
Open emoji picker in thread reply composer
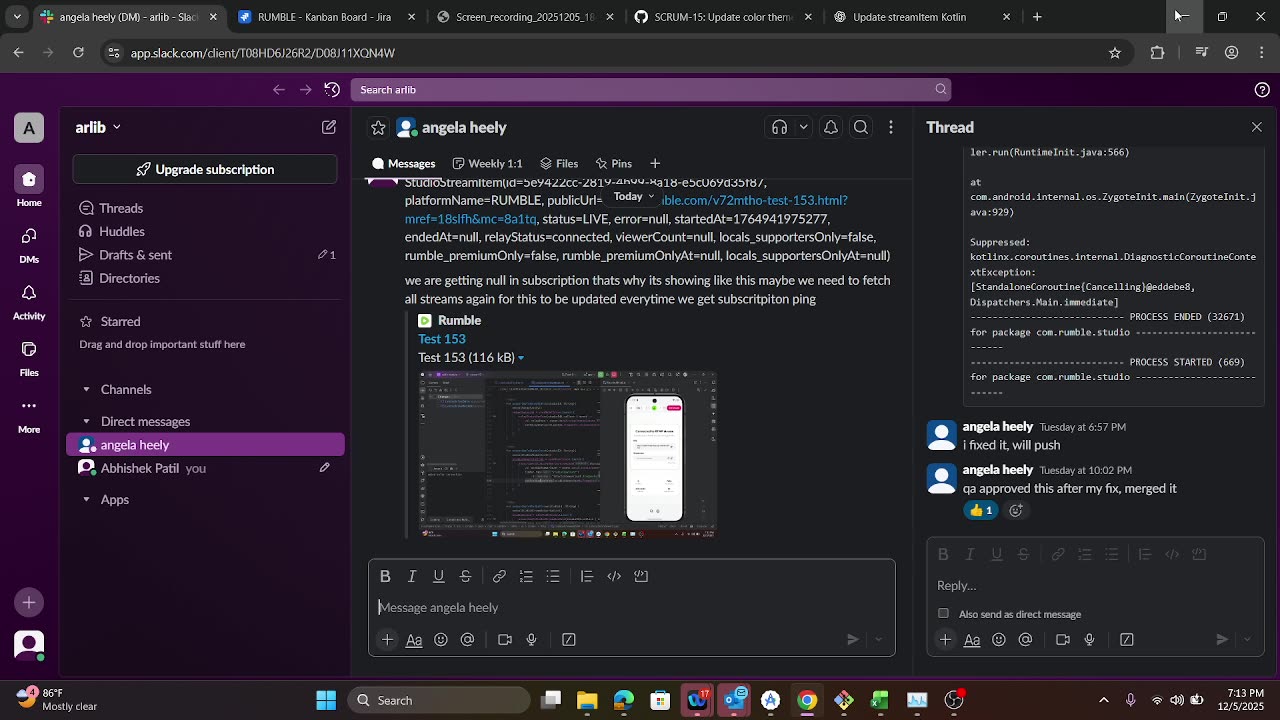[x=999, y=639]
